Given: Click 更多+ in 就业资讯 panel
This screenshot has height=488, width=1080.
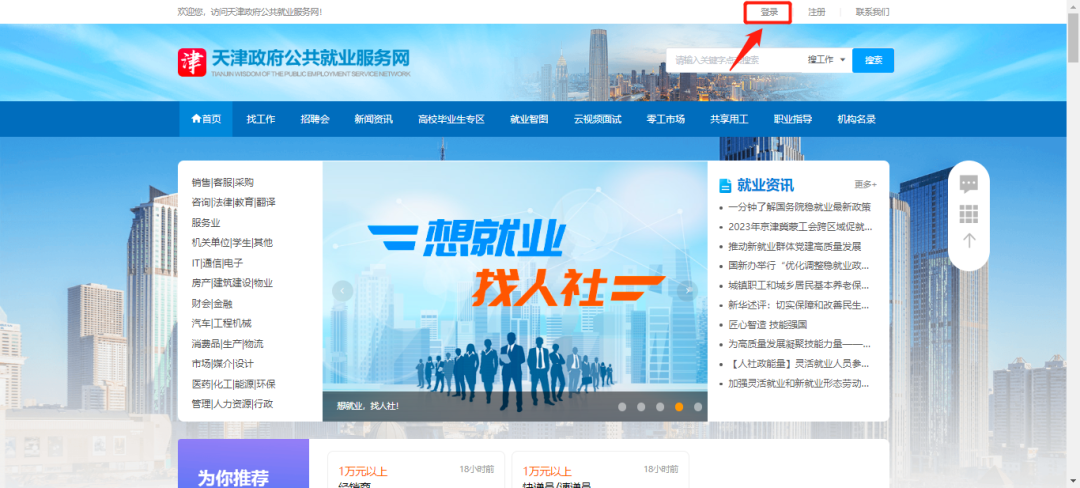Looking at the screenshot, I should 865,184.
